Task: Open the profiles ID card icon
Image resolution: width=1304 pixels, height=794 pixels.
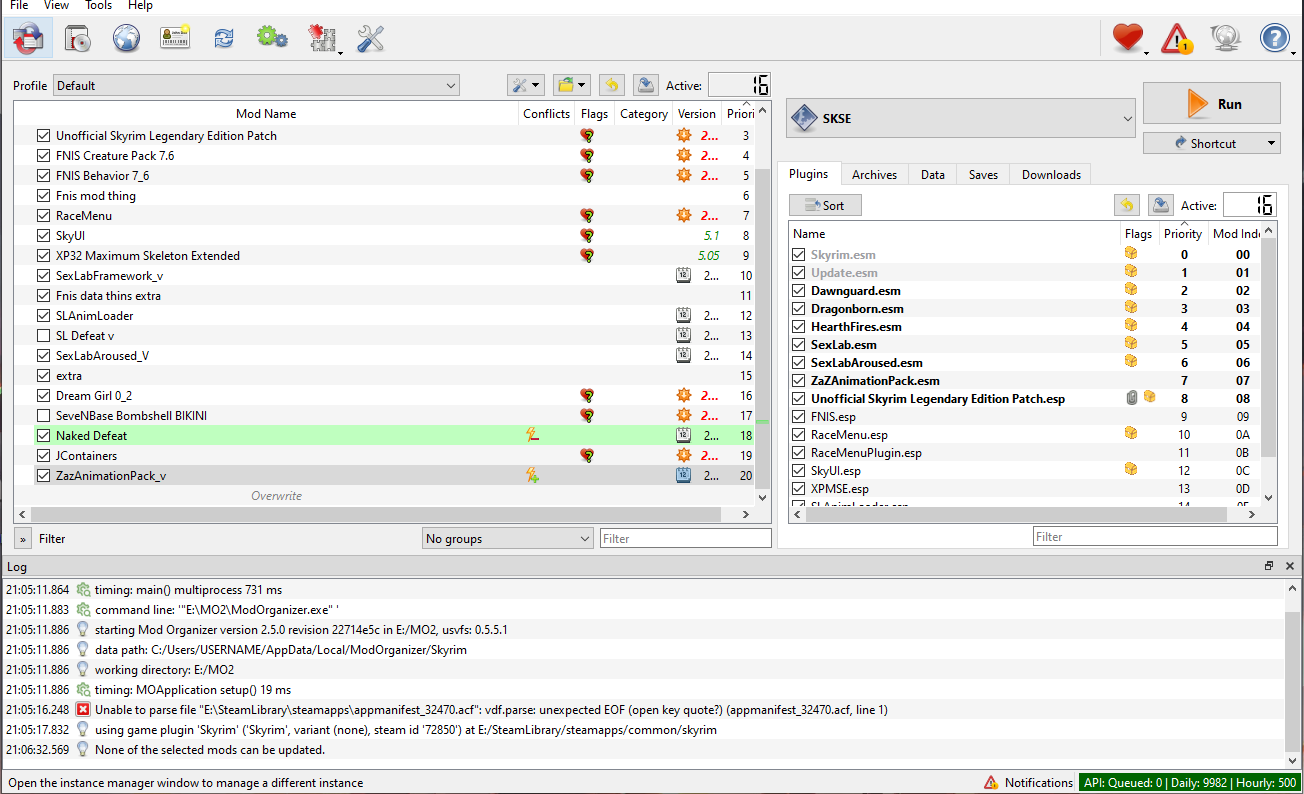Action: pyautogui.click(x=175, y=39)
